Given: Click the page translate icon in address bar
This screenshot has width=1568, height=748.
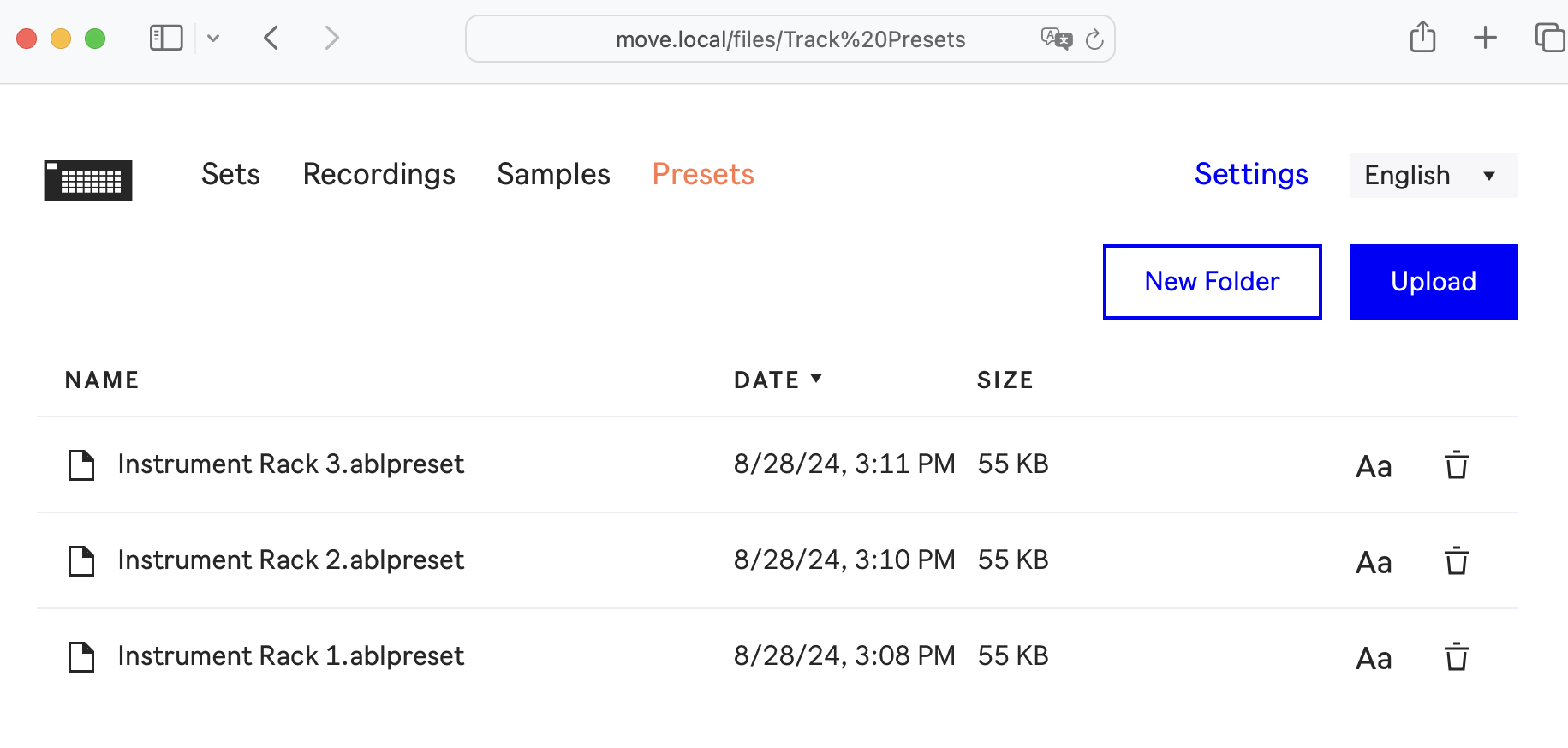Looking at the screenshot, I should 1056,39.
